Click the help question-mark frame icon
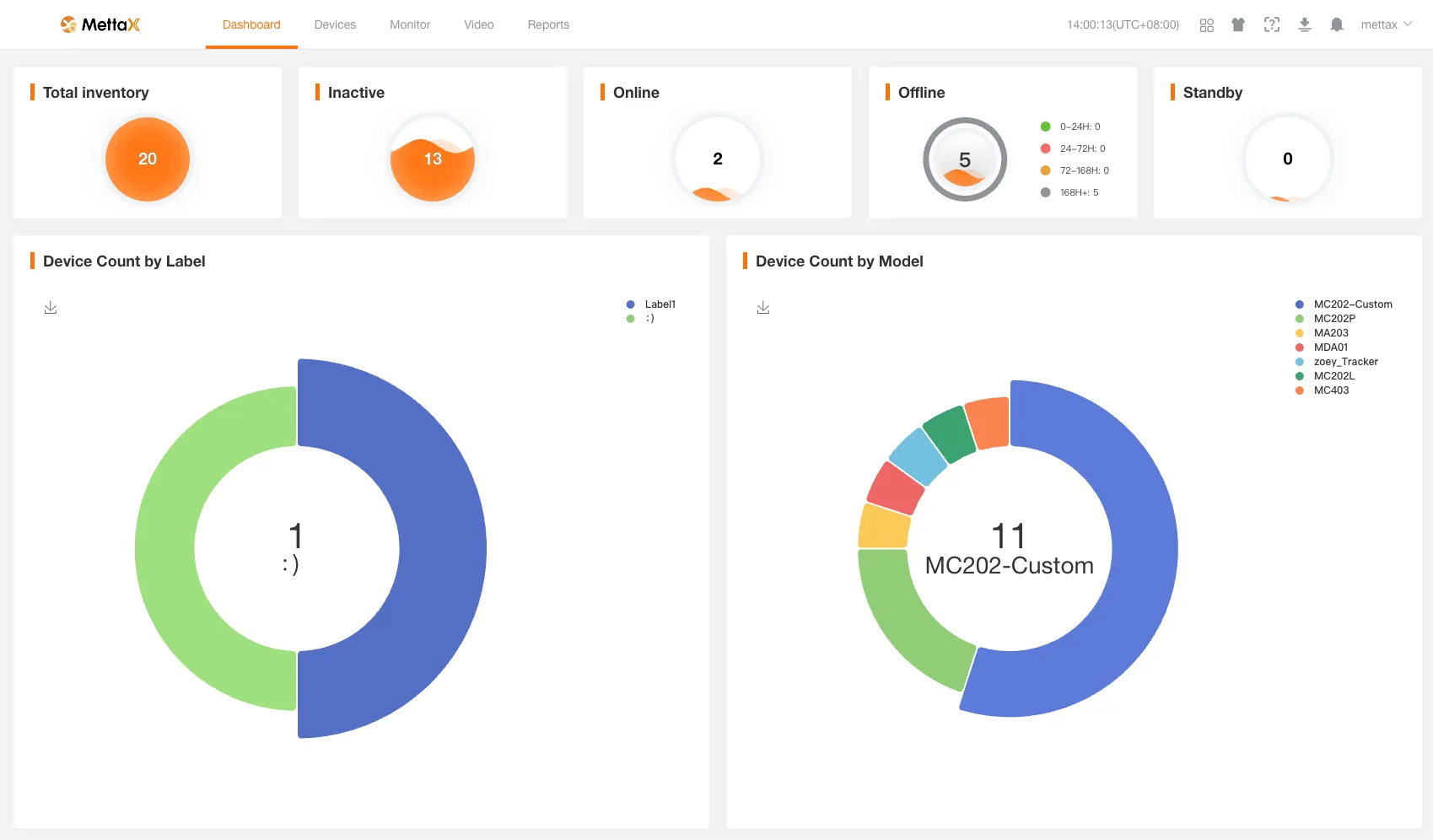Screen dimensions: 1433x840 (x=1271, y=25)
